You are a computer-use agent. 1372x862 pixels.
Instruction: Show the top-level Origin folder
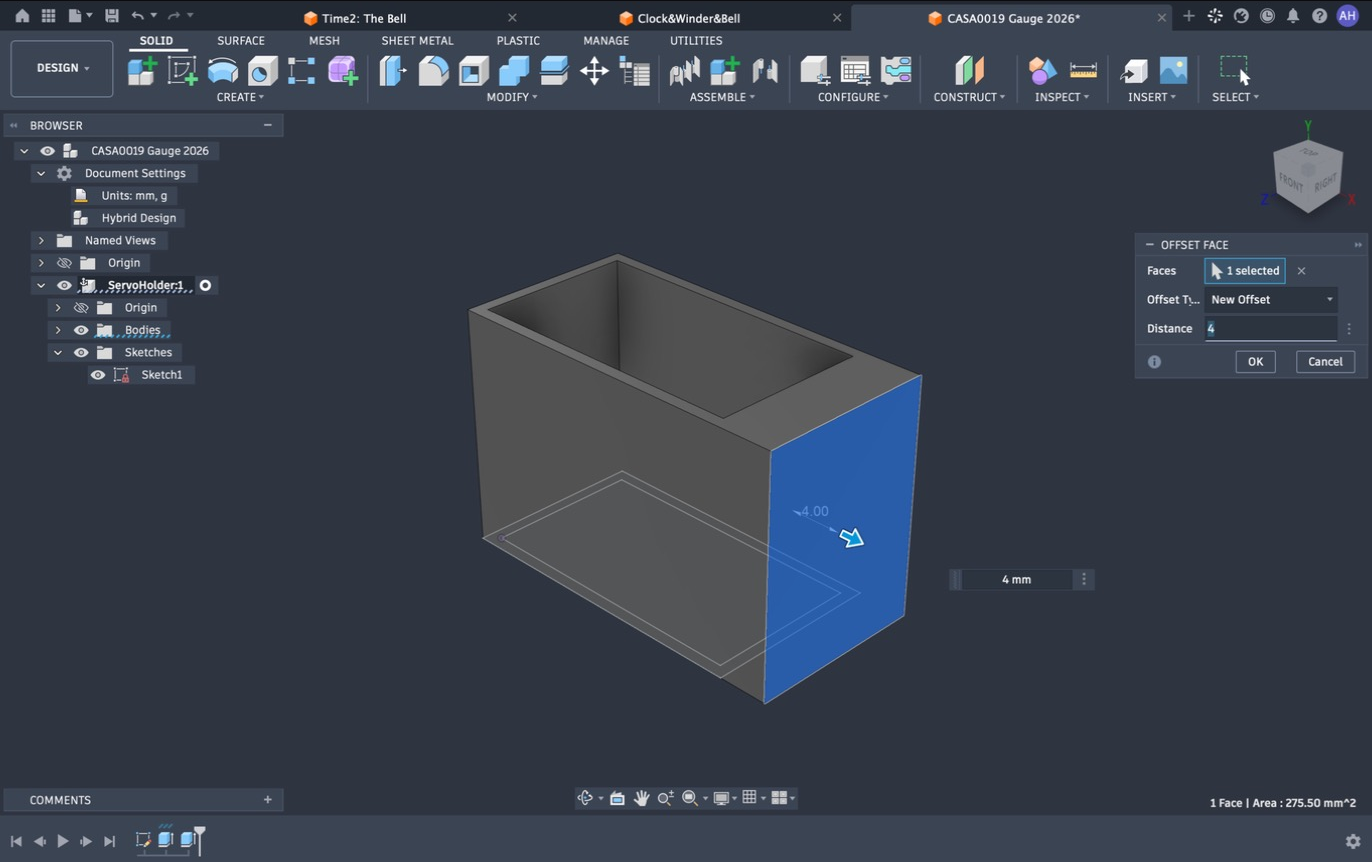click(64, 263)
